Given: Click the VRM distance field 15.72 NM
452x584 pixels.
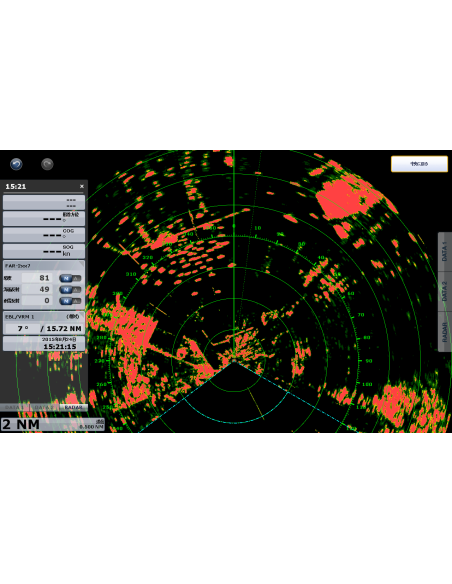Looking at the screenshot, I should 63,328.
